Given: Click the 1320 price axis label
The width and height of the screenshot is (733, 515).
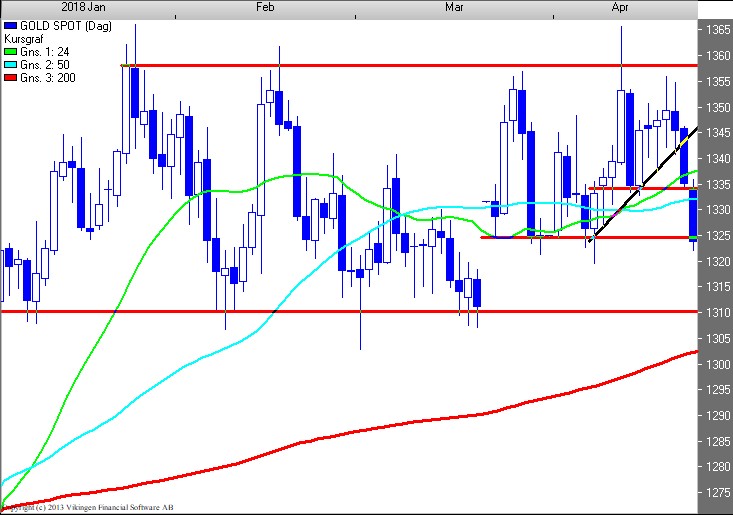Looking at the screenshot, I should tap(718, 262).
